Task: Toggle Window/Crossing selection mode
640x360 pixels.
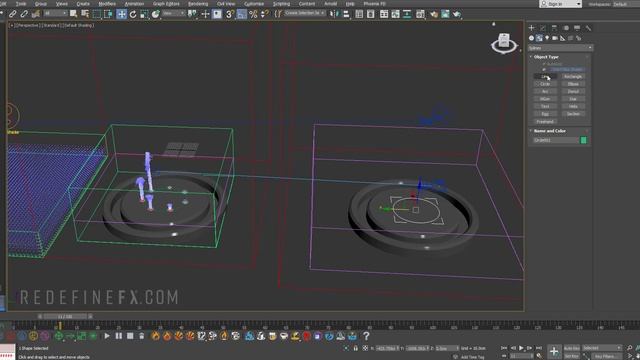Action: pos(108,14)
